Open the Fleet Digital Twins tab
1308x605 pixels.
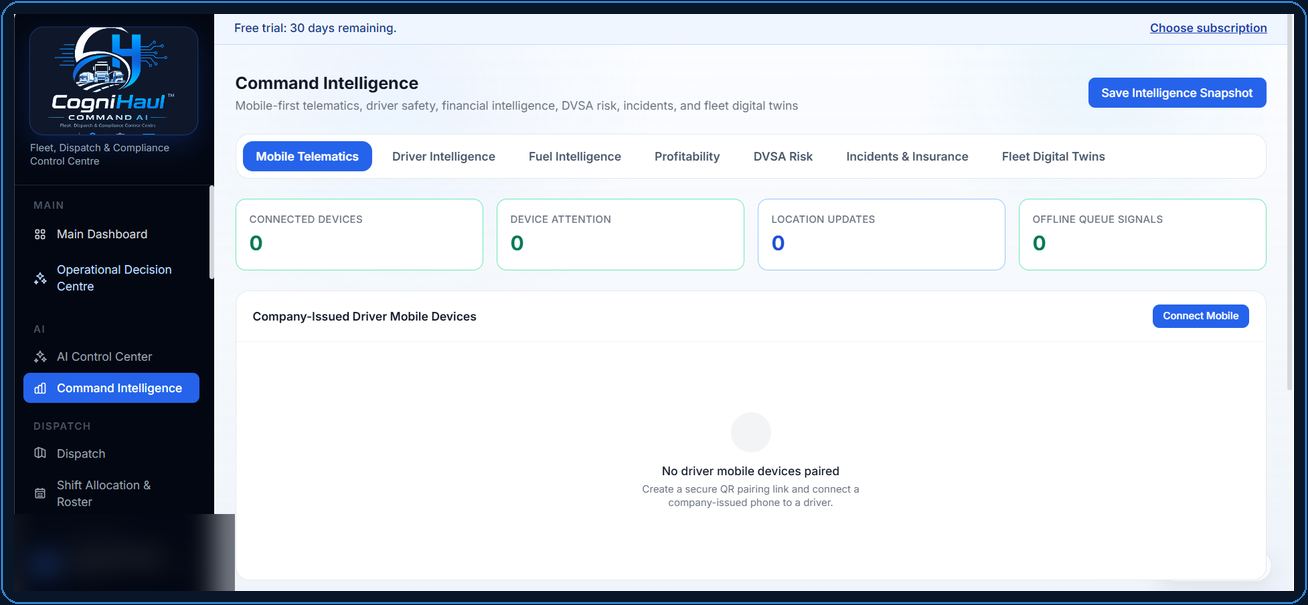pos(1053,156)
